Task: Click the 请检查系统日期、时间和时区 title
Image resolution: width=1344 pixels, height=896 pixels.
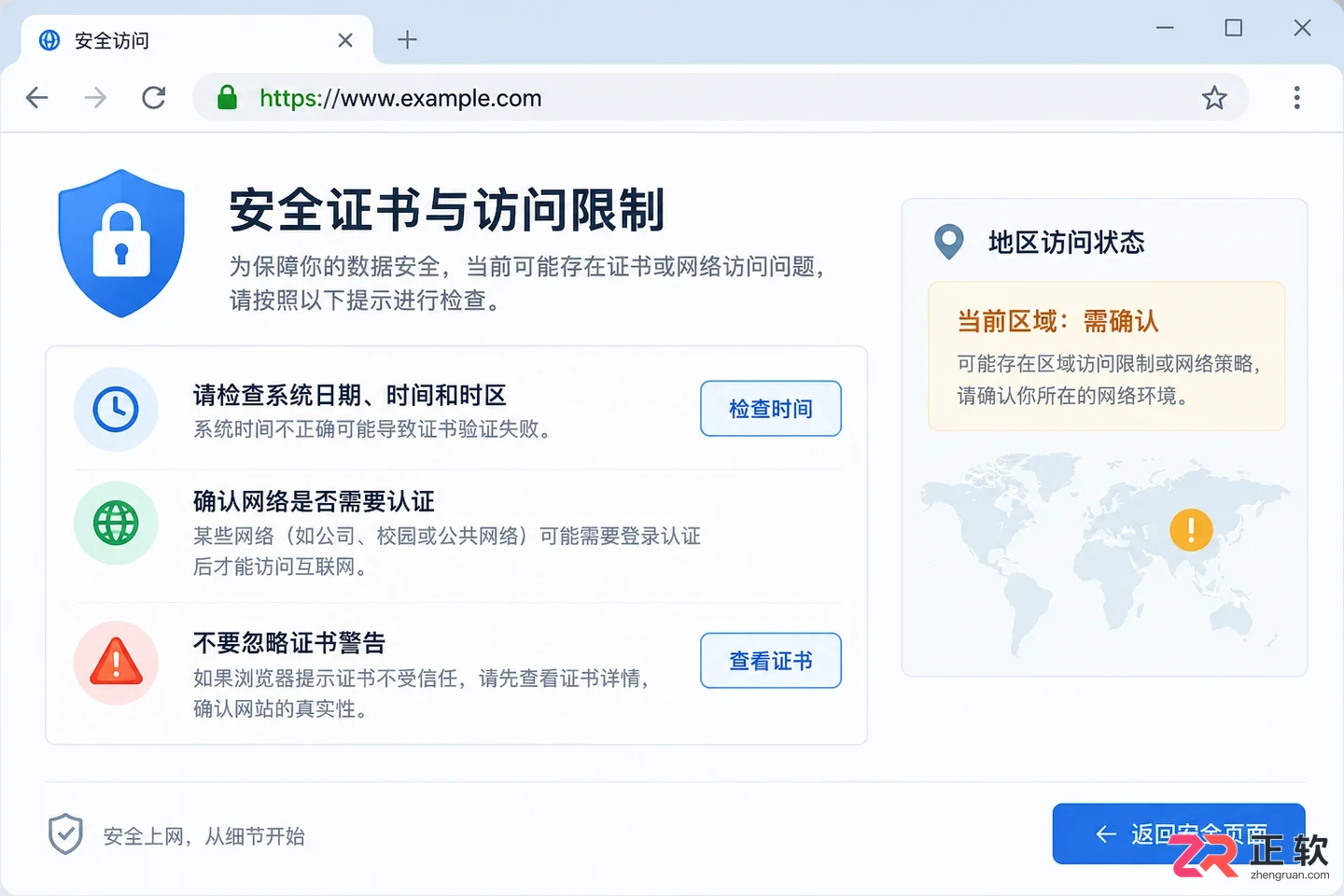Action: [x=350, y=395]
